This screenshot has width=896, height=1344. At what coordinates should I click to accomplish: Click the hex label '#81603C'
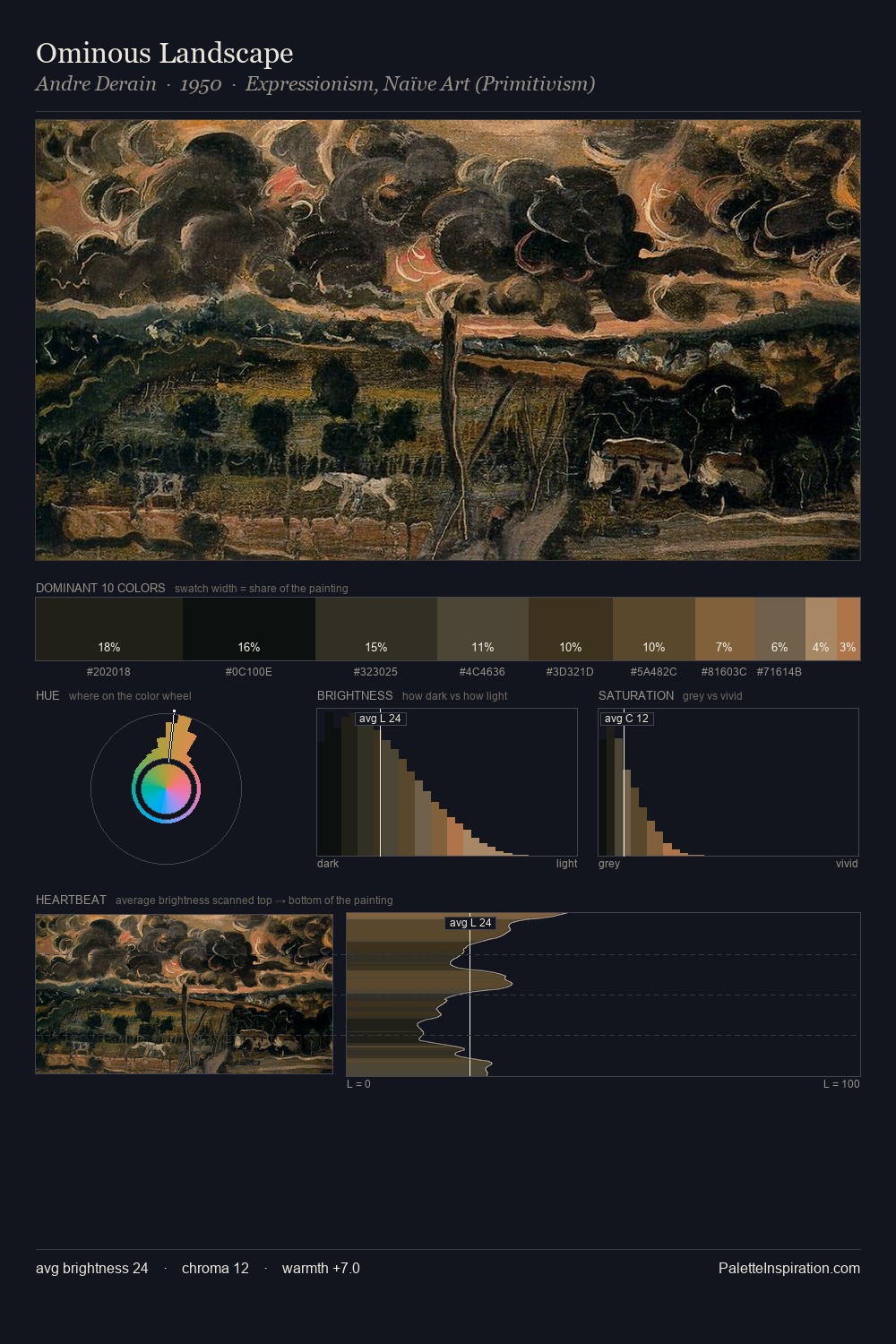coord(724,671)
